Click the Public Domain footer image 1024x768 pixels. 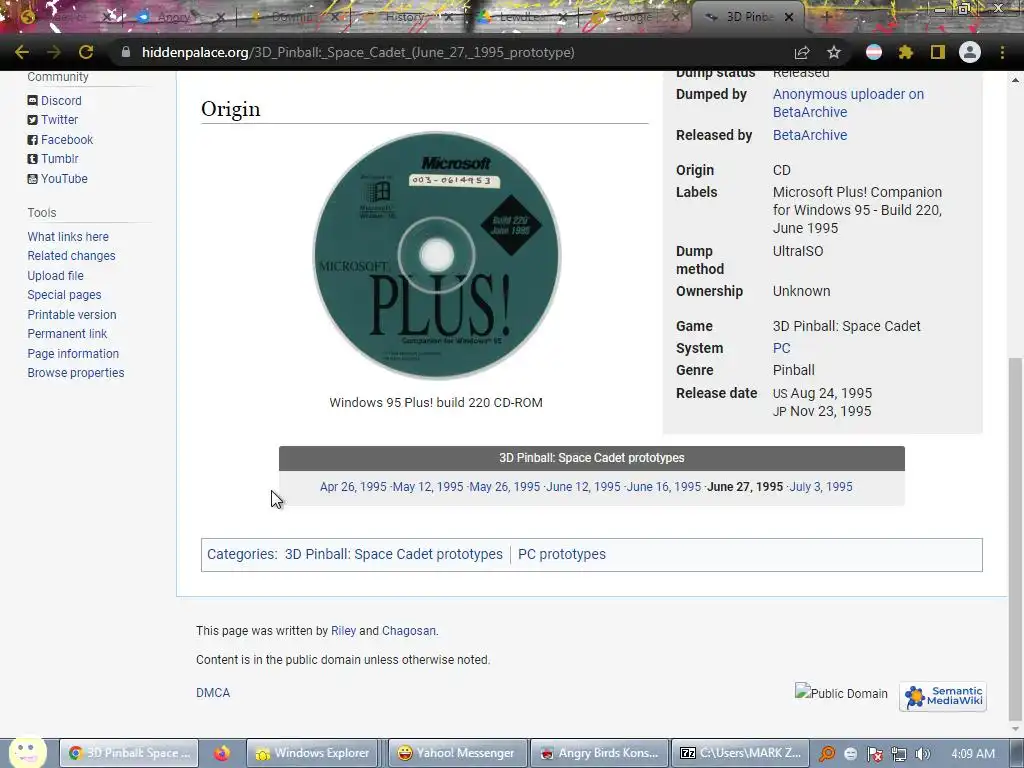tap(841, 693)
